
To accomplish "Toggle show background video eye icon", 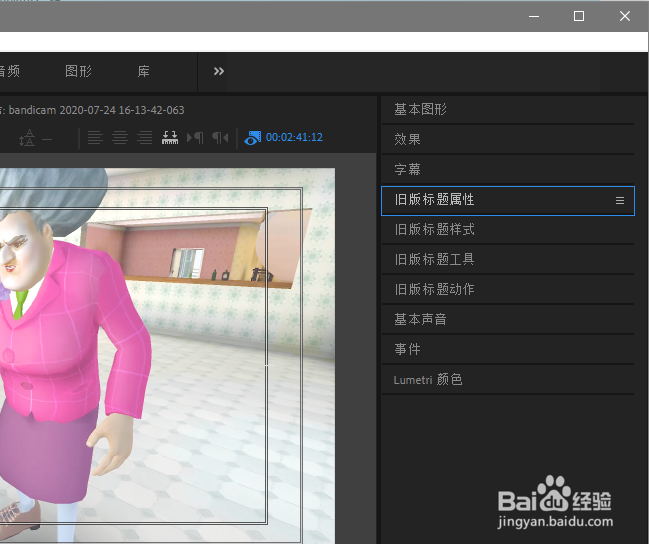I will click(x=252, y=138).
